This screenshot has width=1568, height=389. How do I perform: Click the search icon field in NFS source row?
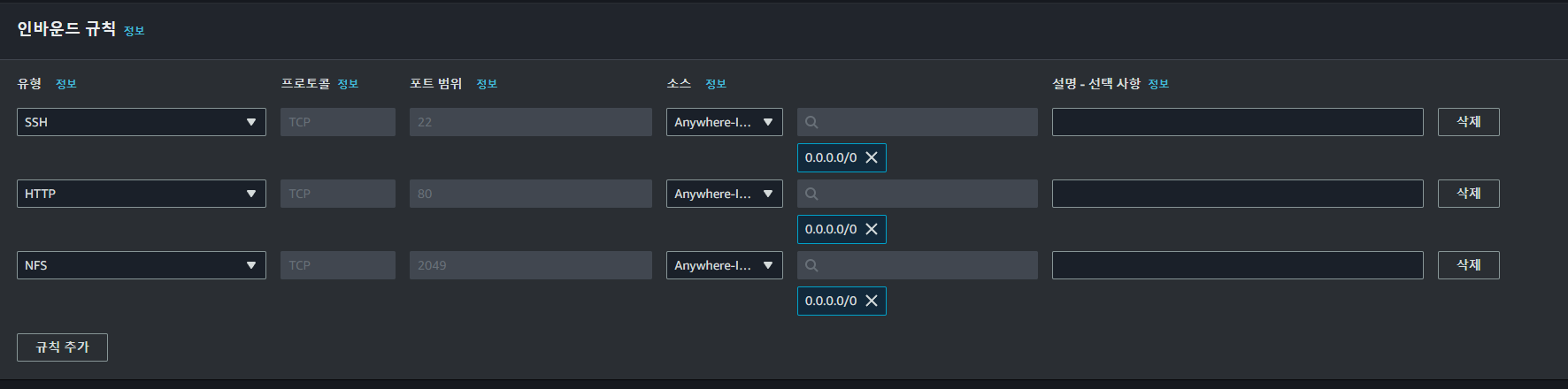coord(917,265)
